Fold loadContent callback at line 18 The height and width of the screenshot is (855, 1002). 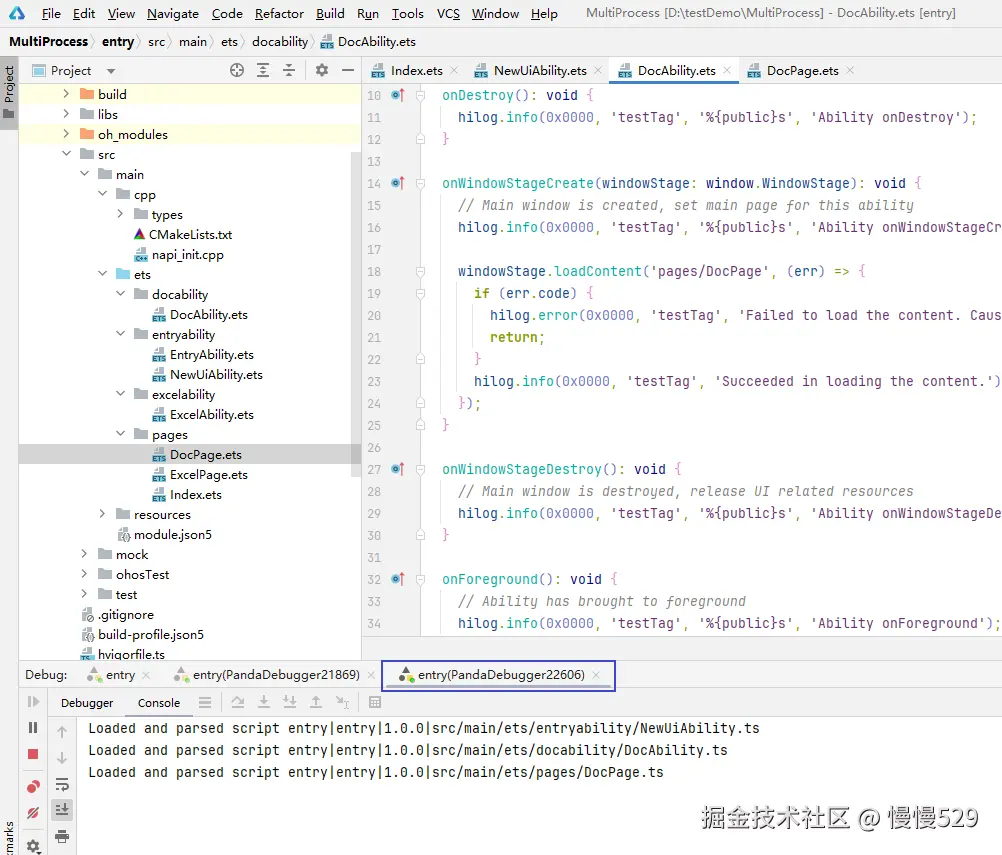420,271
